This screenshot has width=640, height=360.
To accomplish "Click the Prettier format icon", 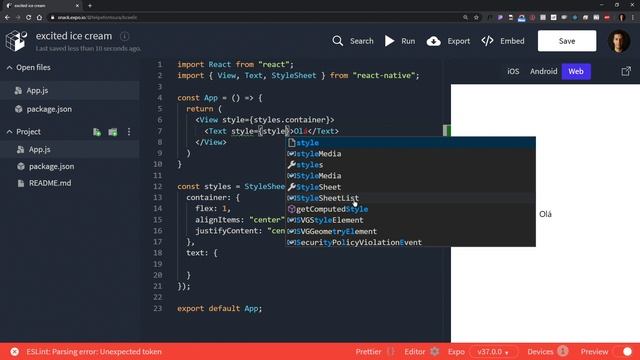I will (391, 351).
